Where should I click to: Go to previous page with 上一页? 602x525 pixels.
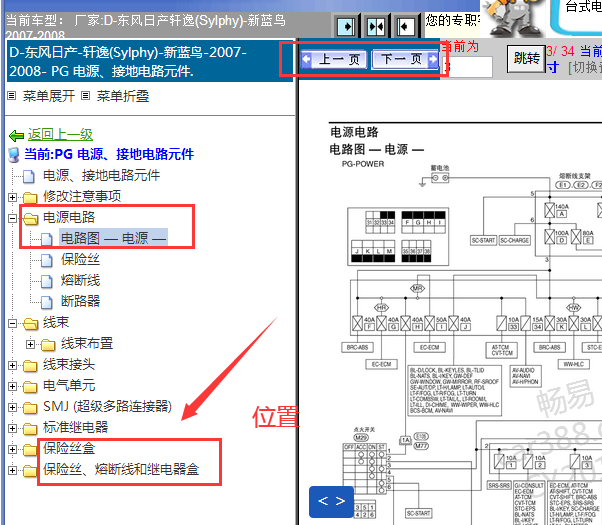(x=334, y=60)
